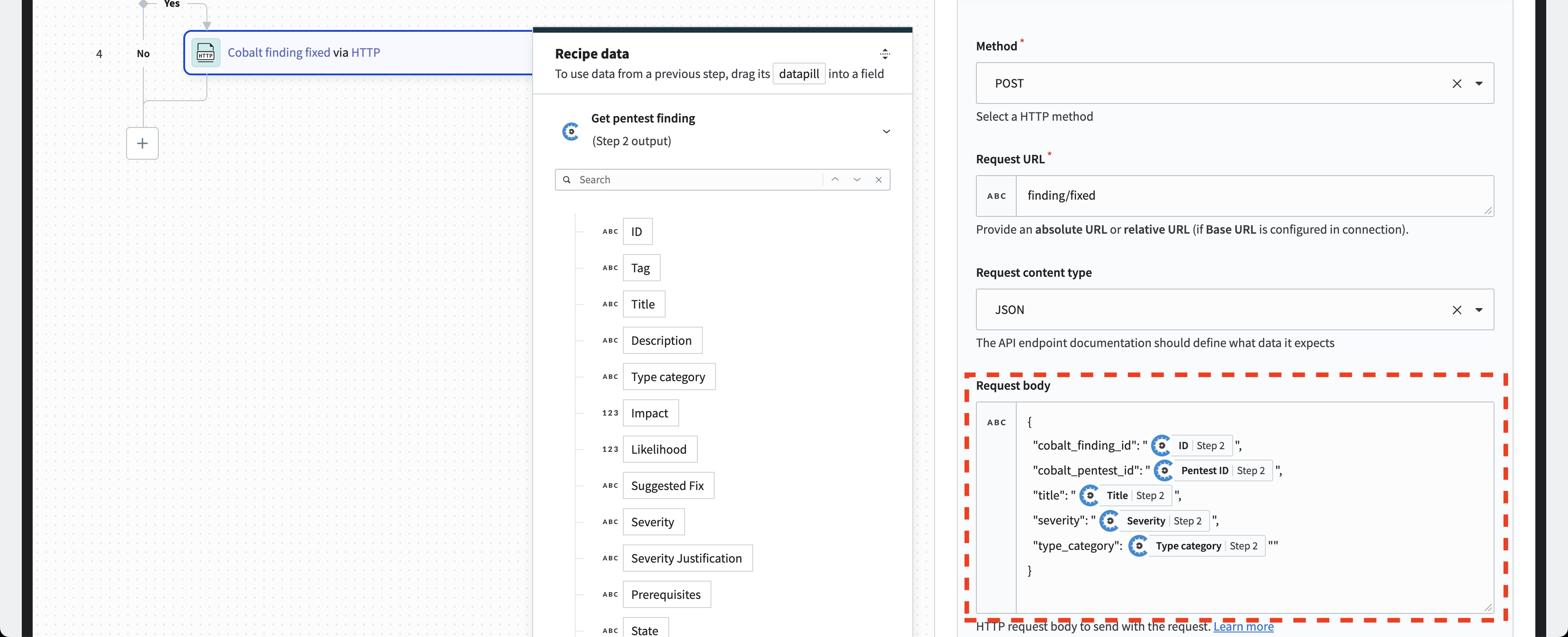The image size is (1568, 637).
Task: Click the Severity datapill in Recipe data
Action: [651, 521]
